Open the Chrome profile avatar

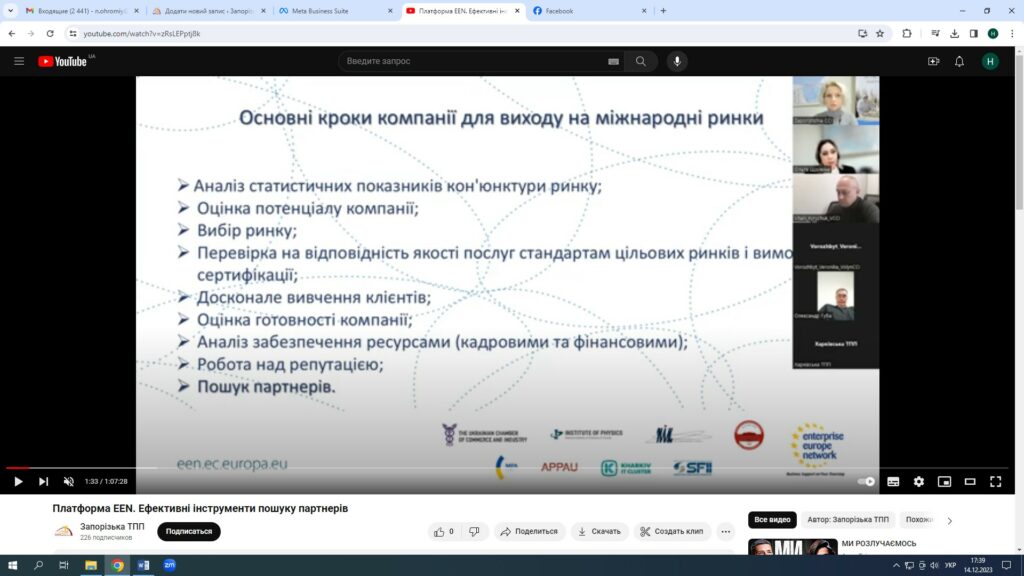993,33
